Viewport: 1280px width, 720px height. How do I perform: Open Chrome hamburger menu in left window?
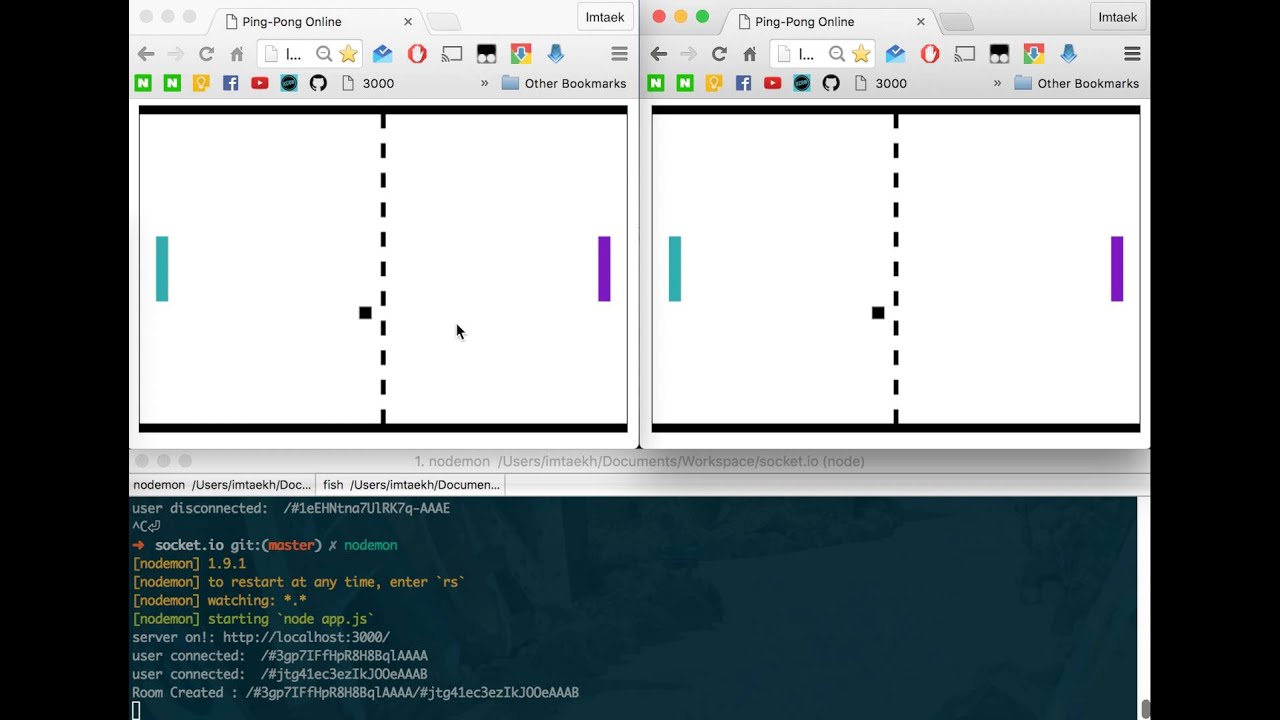(x=619, y=54)
